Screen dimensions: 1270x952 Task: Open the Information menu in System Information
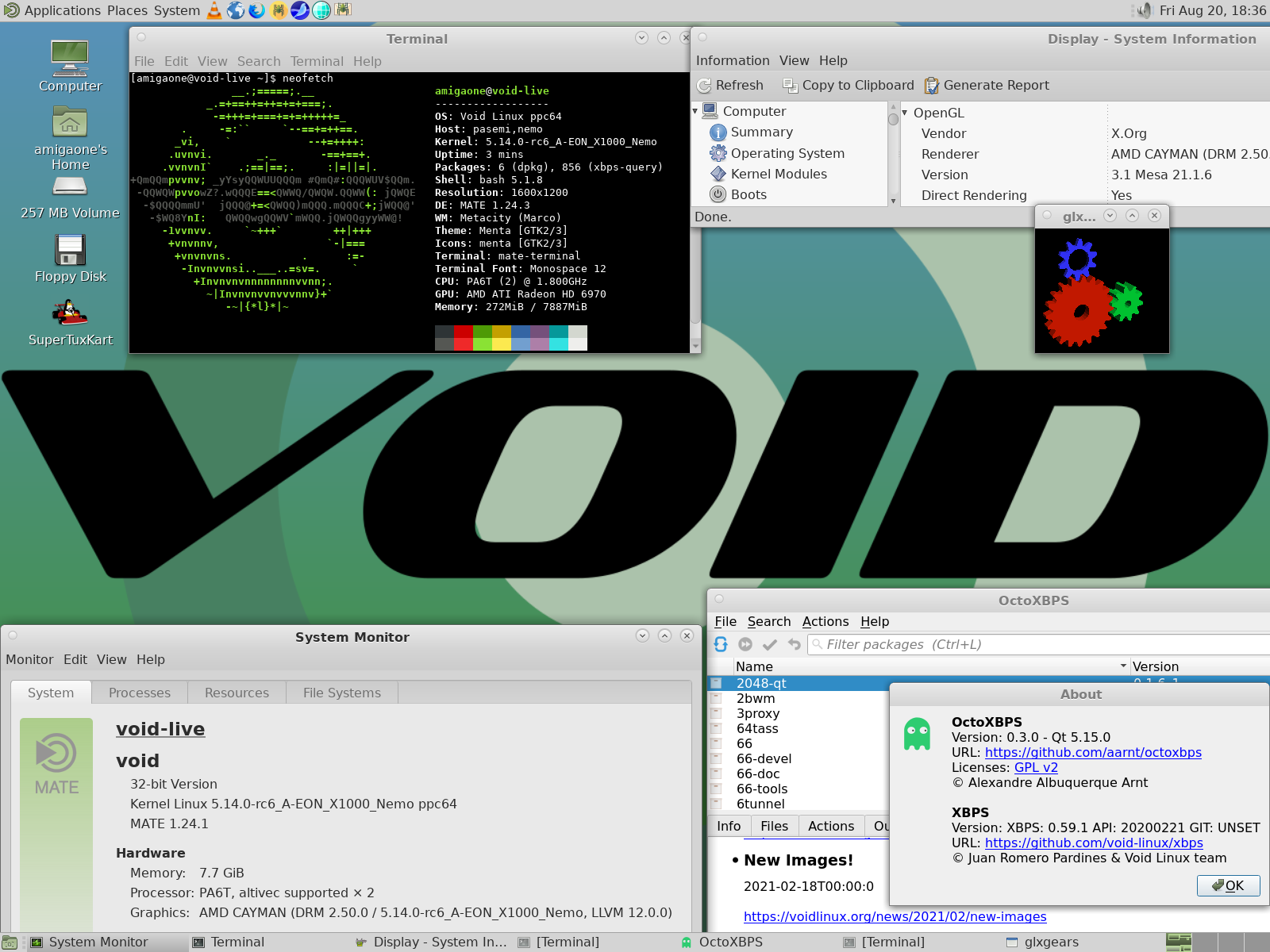[733, 60]
